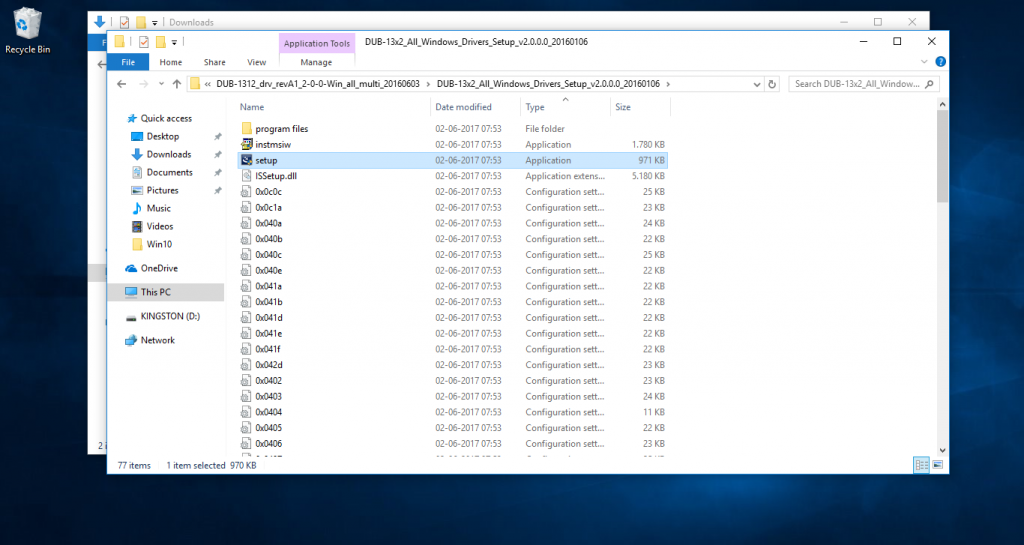Click the Desktop icon in Quick access

[x=136, y=136]
